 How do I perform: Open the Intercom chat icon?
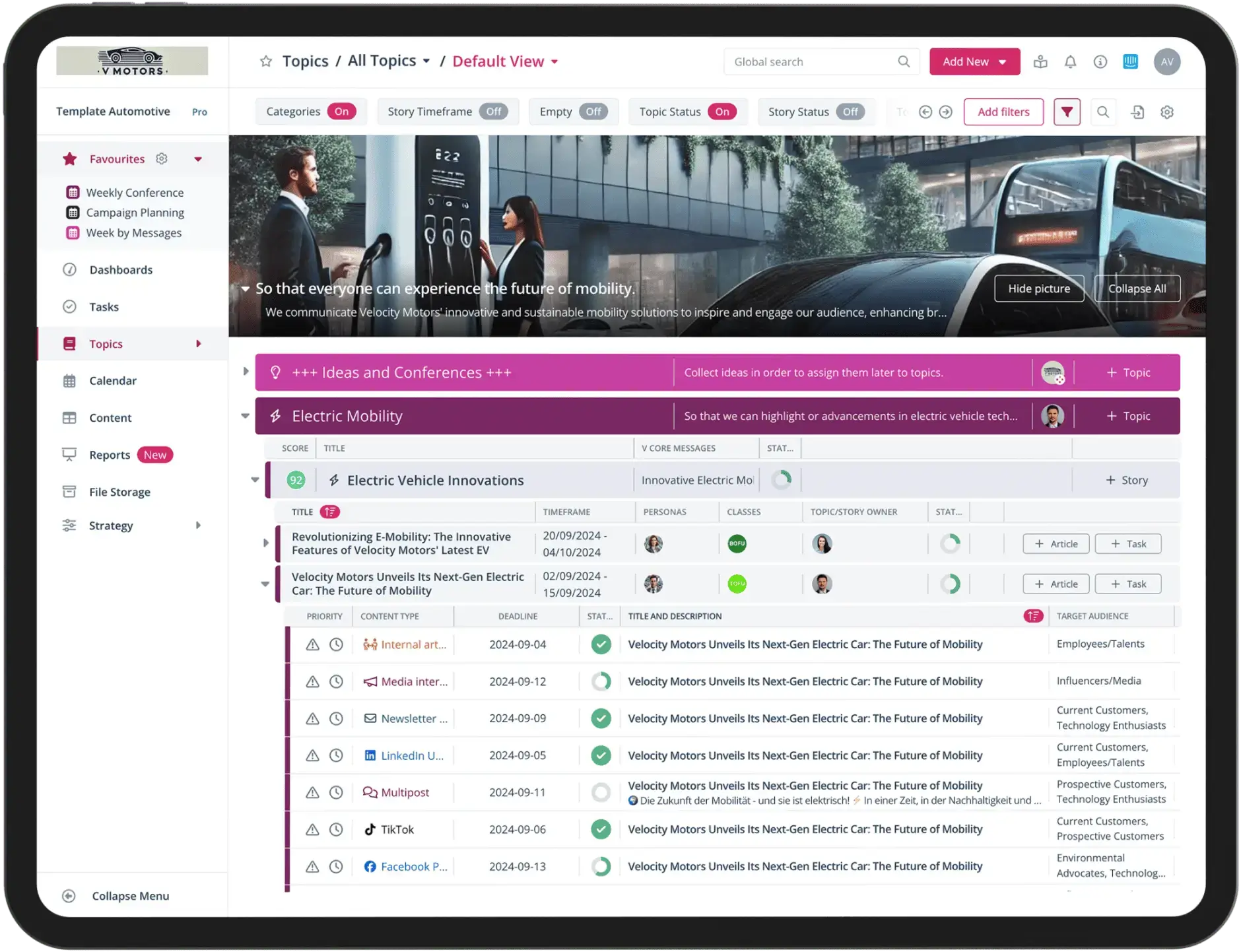click(1131, 61)
